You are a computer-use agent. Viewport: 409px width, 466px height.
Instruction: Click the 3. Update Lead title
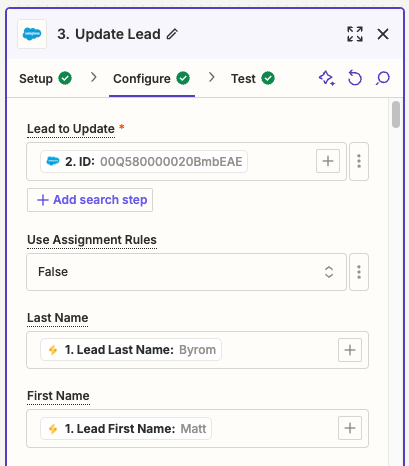[x=109, y=34]
